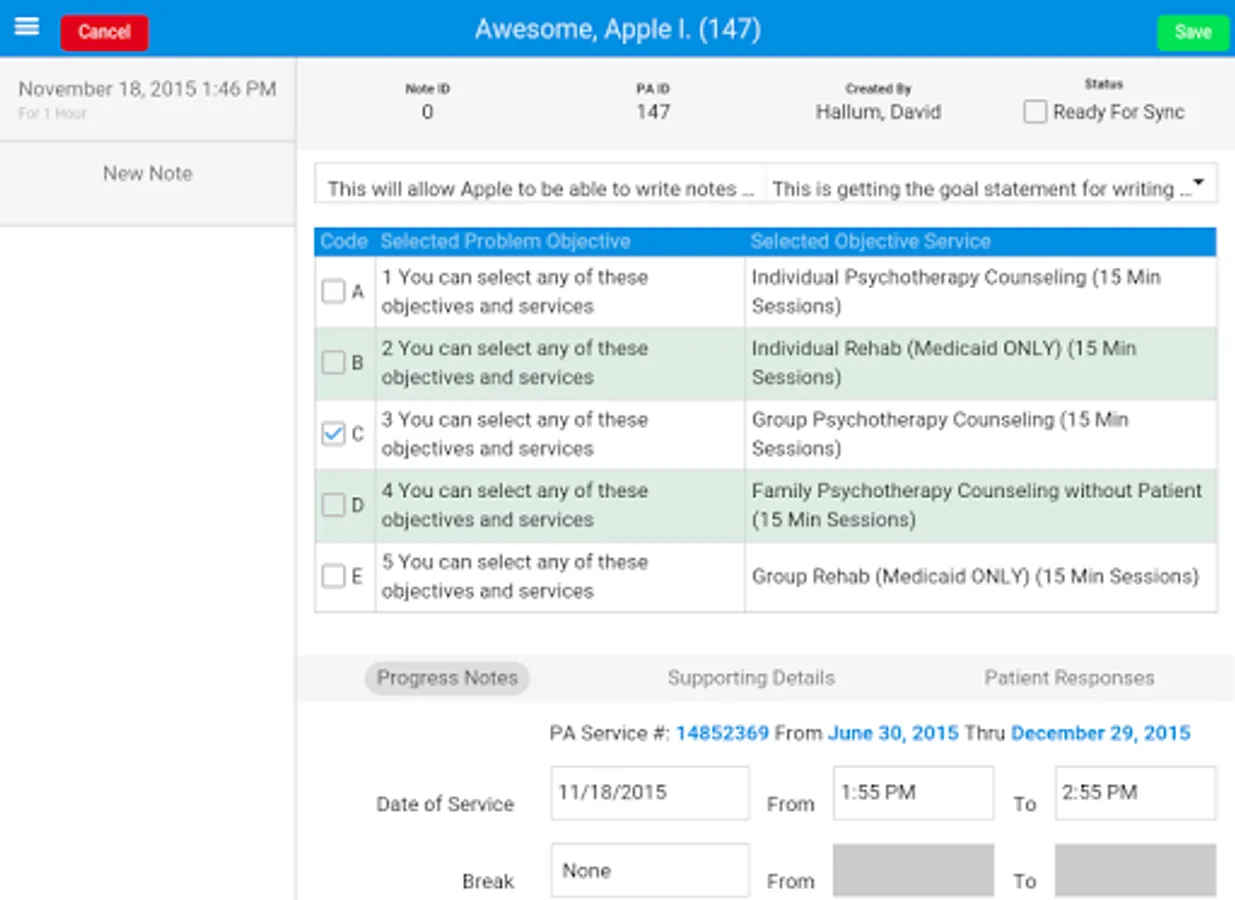Toggle the code D objective checkbox
This screenshot has width=1235, height=900.
[x=333, y=505]
